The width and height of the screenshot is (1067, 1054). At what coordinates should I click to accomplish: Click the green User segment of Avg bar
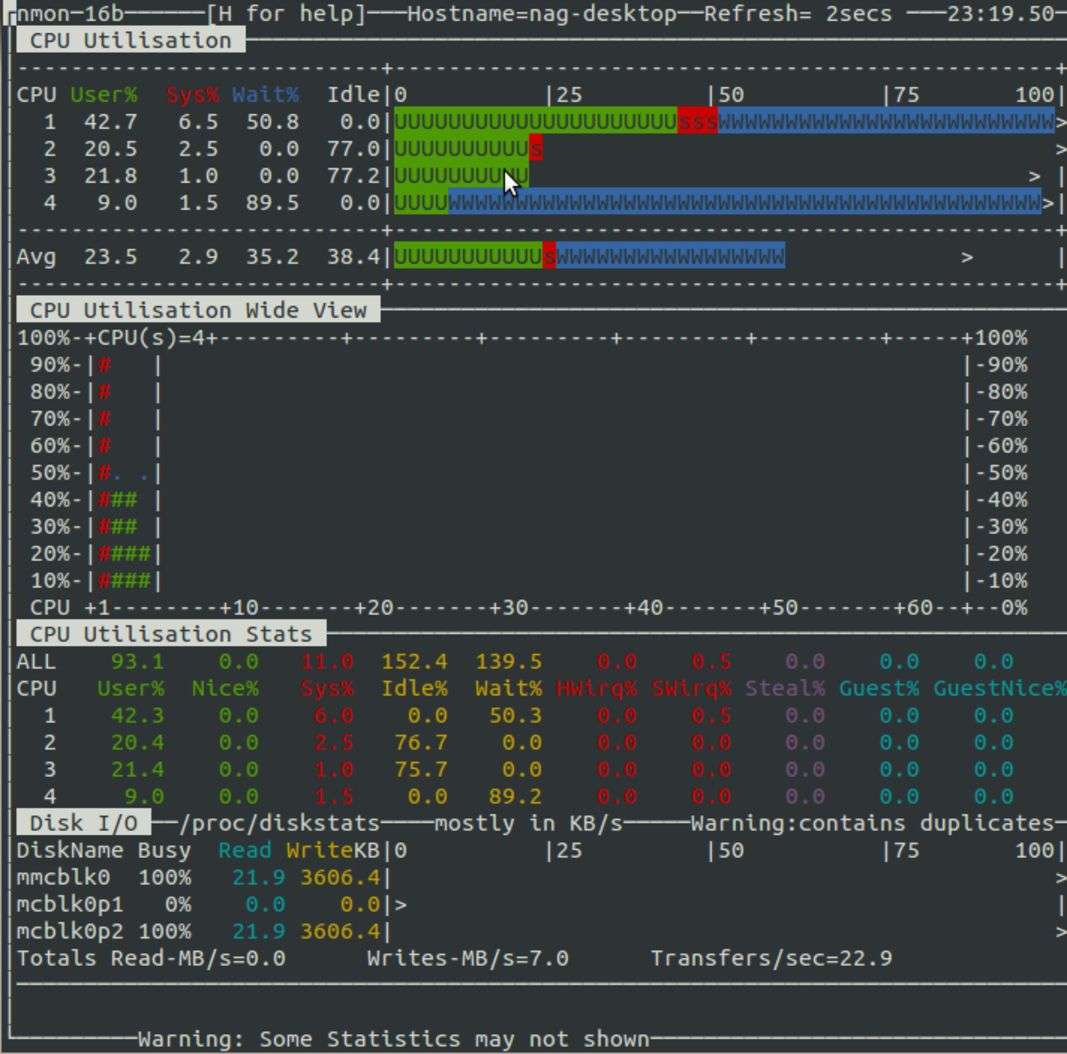467,257
